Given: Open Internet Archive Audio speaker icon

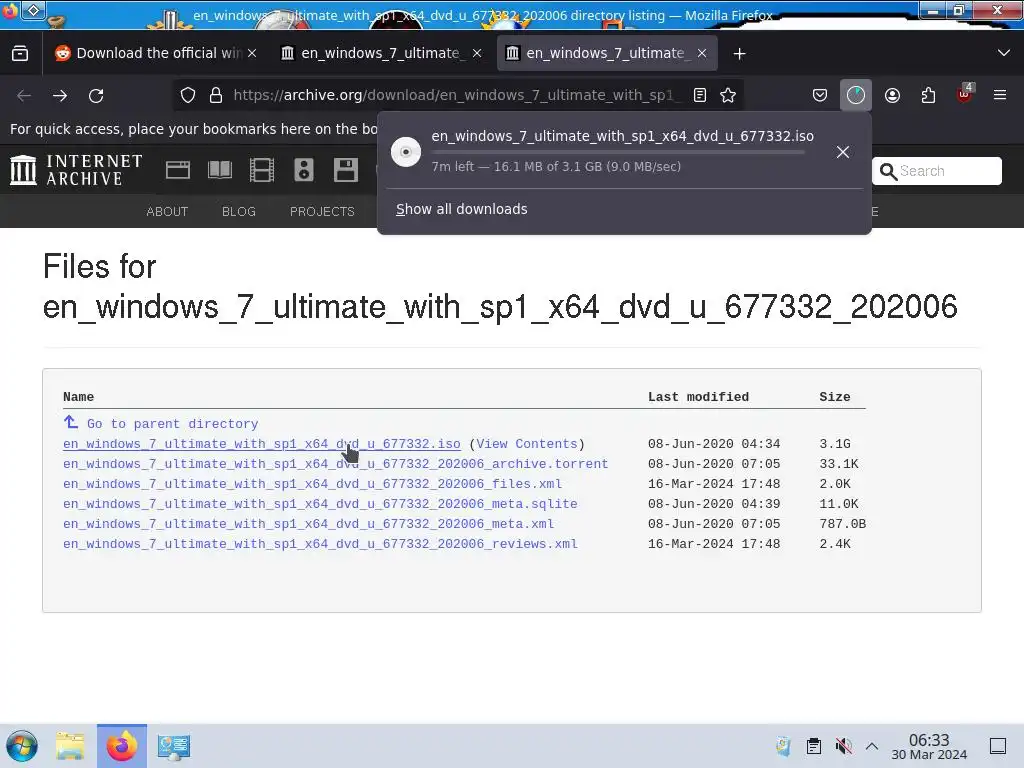Looking at the screenshot, I should [304, 170].
